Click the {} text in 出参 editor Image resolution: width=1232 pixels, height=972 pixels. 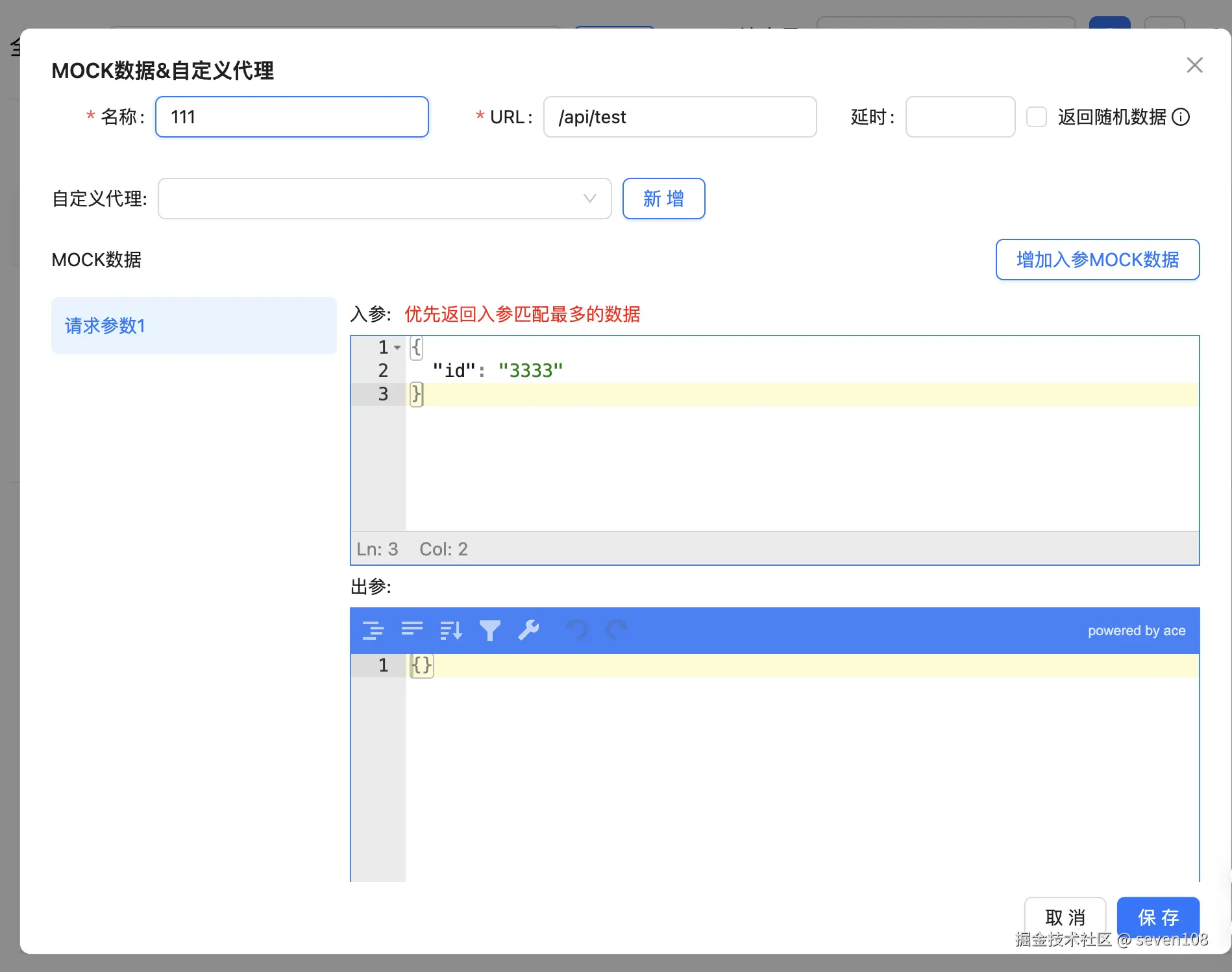422,665
